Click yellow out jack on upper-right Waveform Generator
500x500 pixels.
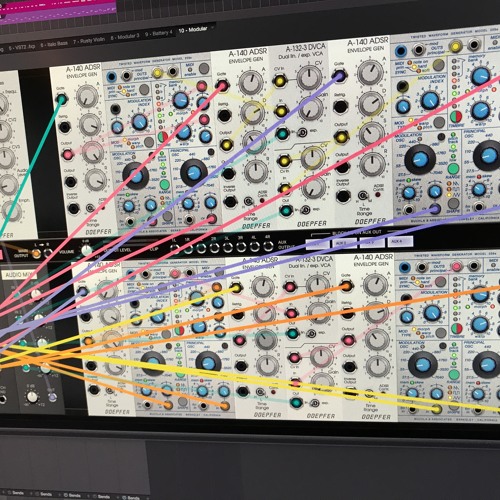coord(455,46)
